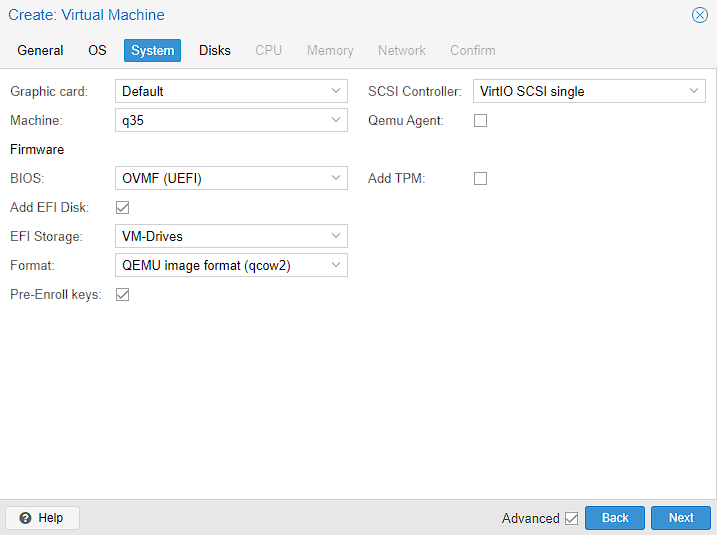Image resolution: width=717 pixels, height=535 pixels.
Task: Open the BIOS firmware dropdown
Action: 336,179
